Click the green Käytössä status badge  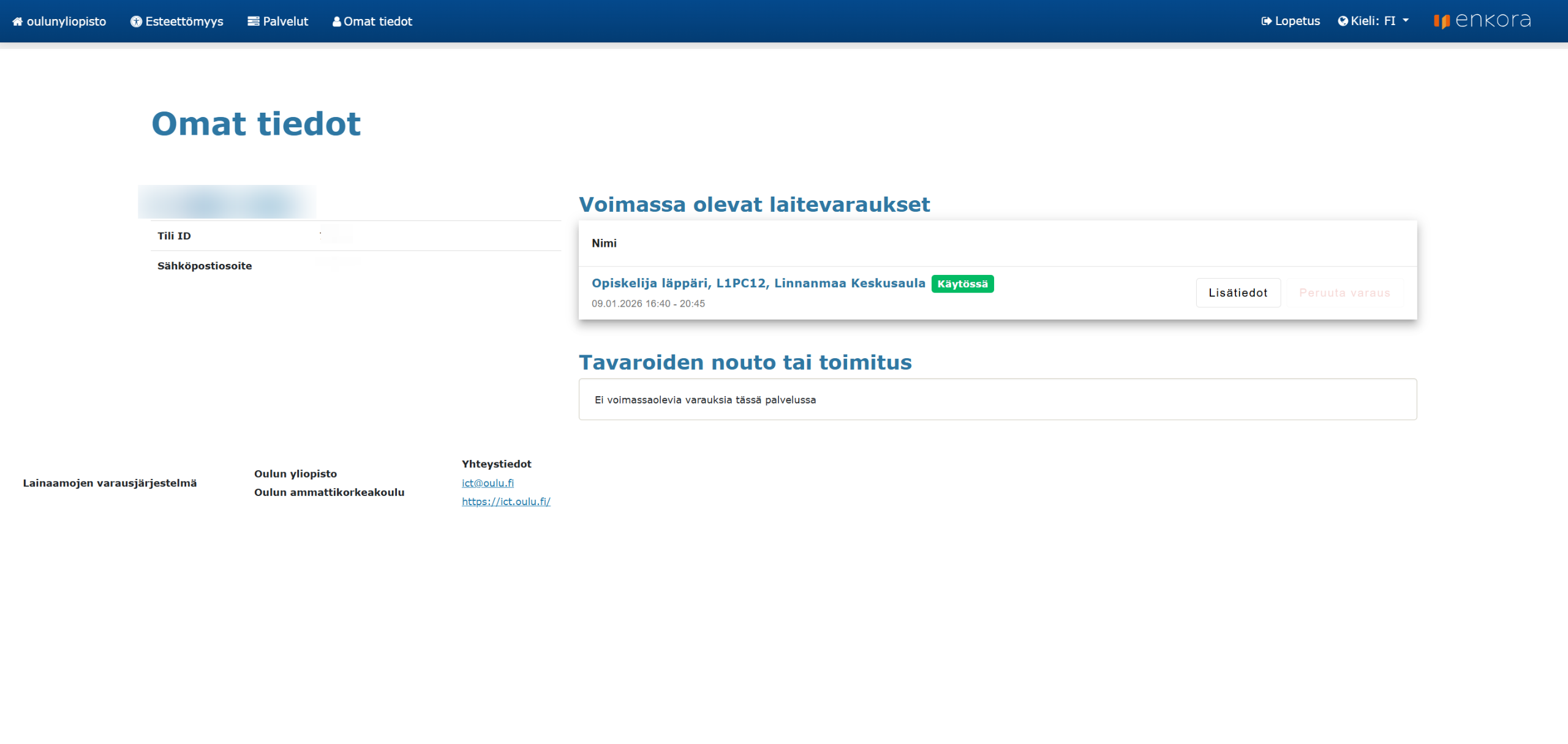[x=962, y=284]
